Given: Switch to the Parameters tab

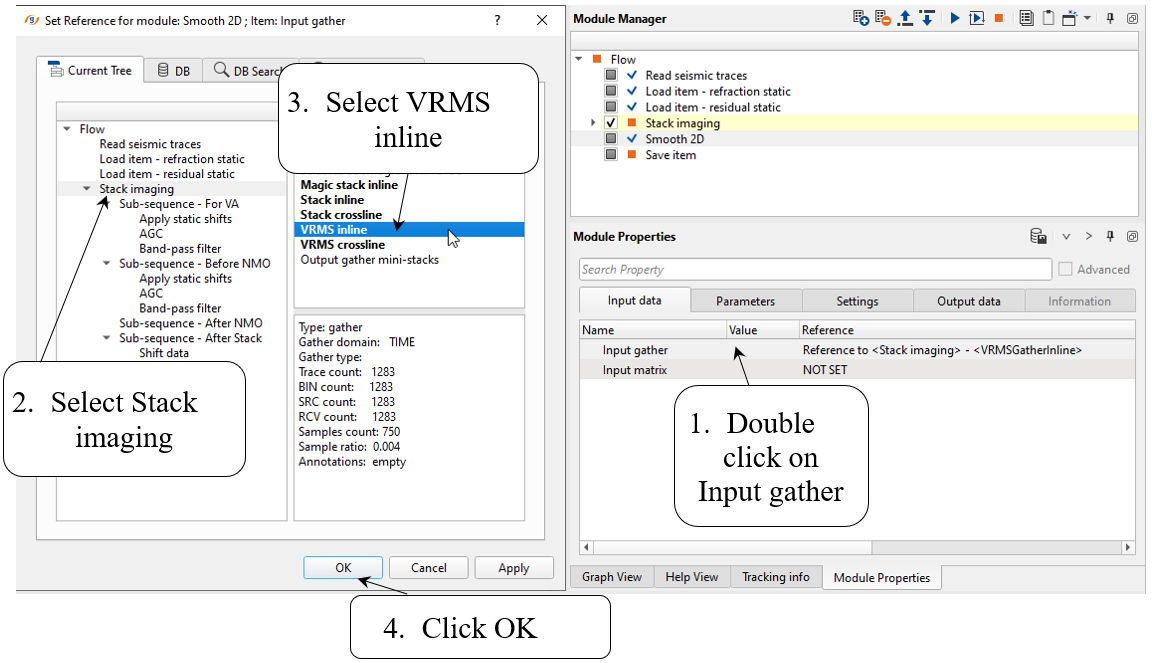Looking at the screenshot, I should 745,301.
